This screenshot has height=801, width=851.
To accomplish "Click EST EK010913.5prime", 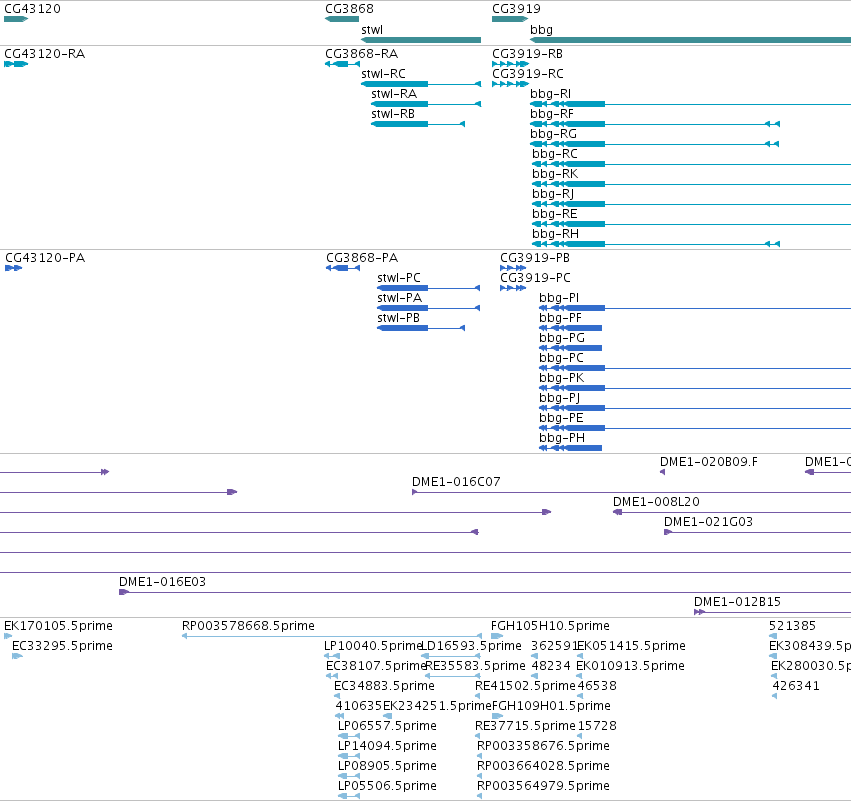I will point(579,676).
